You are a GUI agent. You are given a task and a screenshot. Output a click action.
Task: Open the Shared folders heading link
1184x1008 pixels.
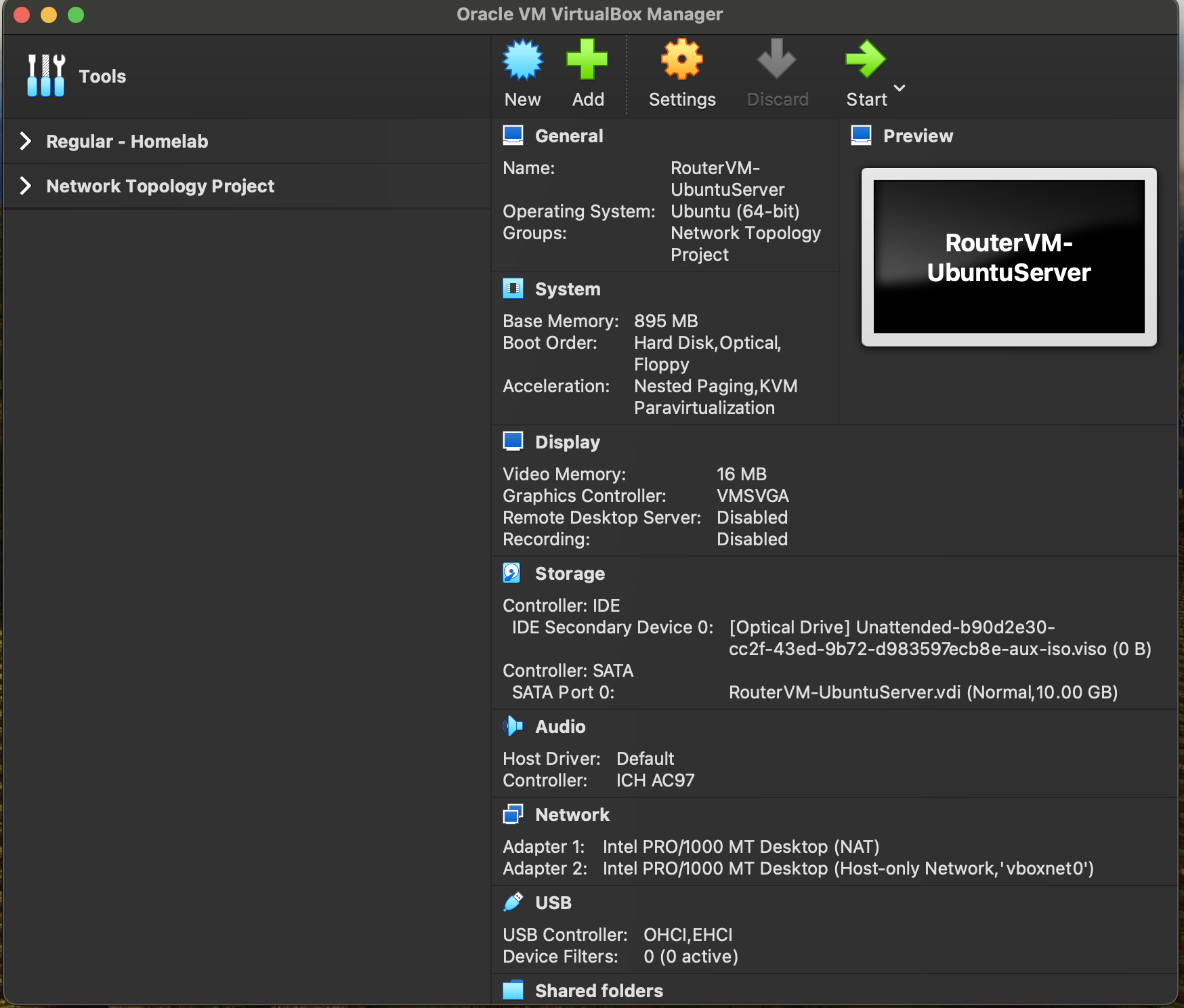click(599, 991)
